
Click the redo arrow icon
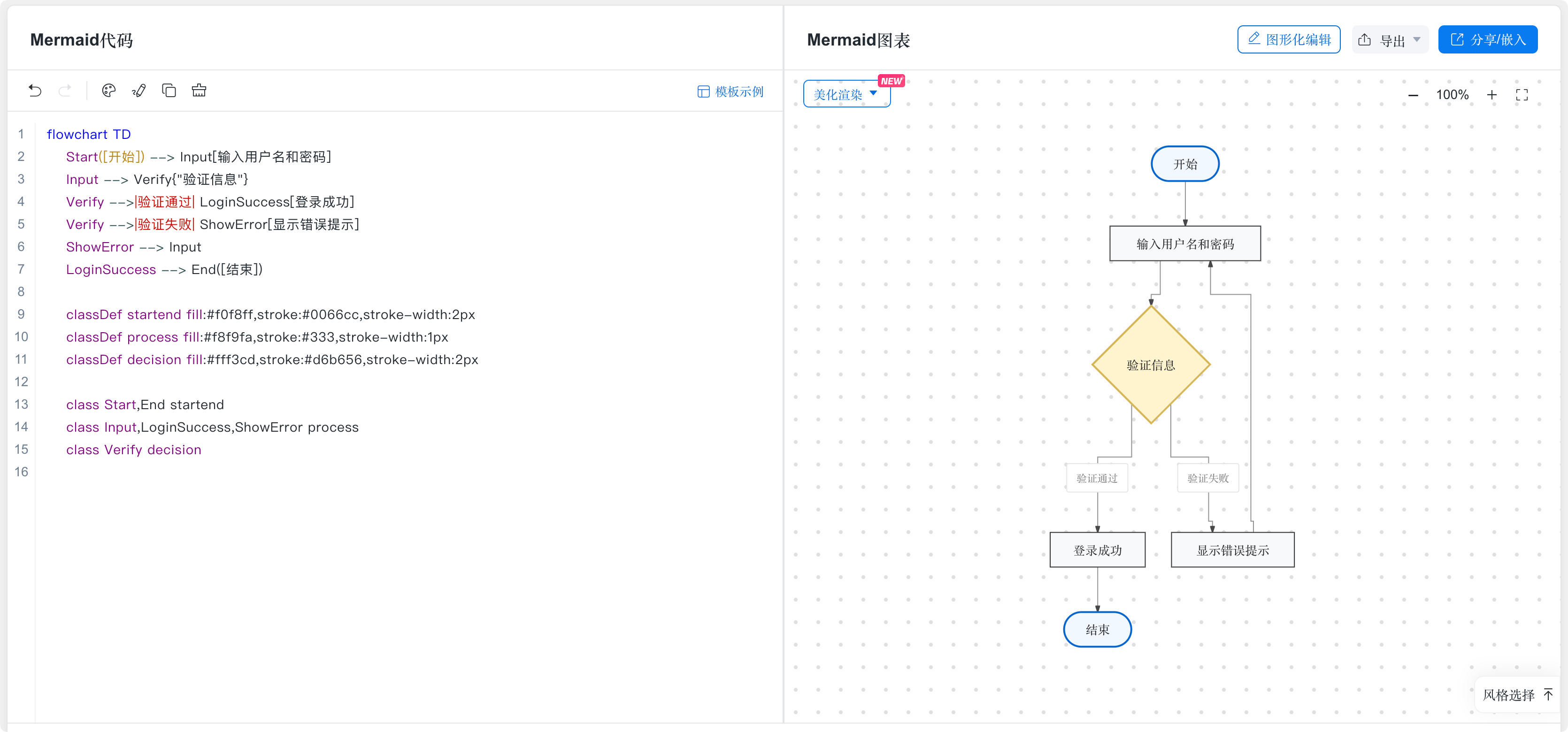click(x=64, y=91)
